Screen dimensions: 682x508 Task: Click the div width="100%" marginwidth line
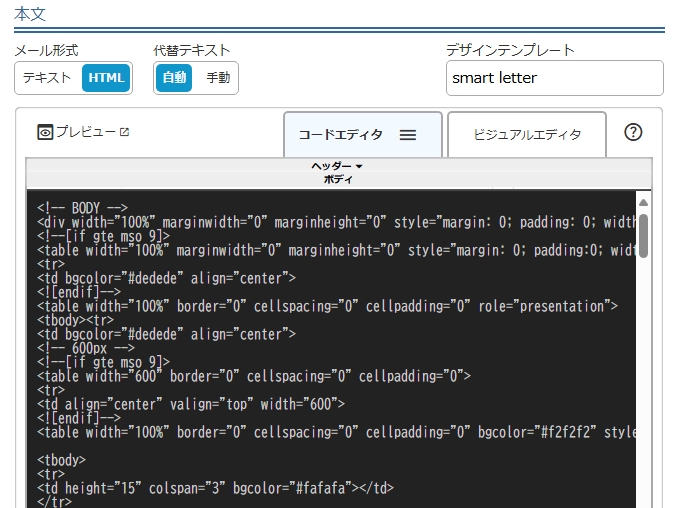(336, 222)
